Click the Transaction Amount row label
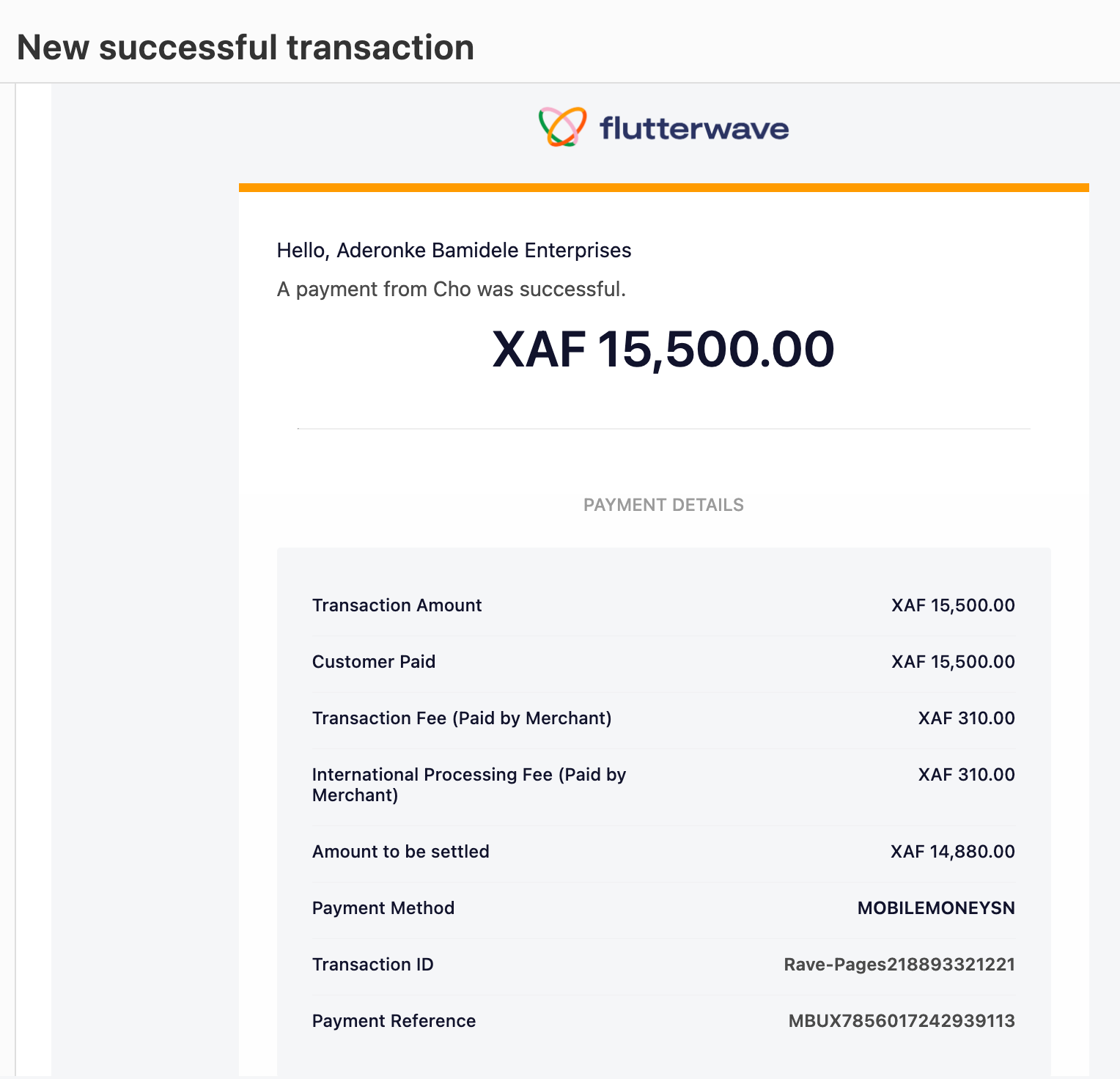Viewport: 1120px width, 1079px height. tap(397, 605)
